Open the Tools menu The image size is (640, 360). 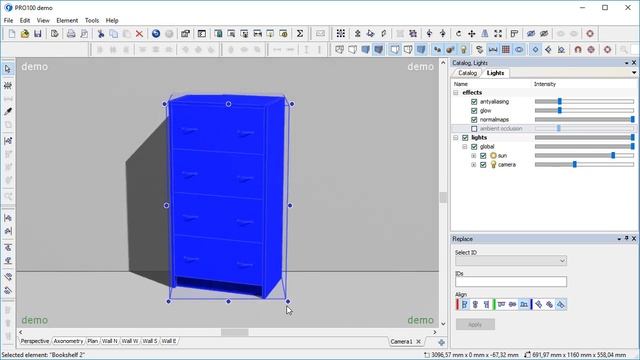92,20
